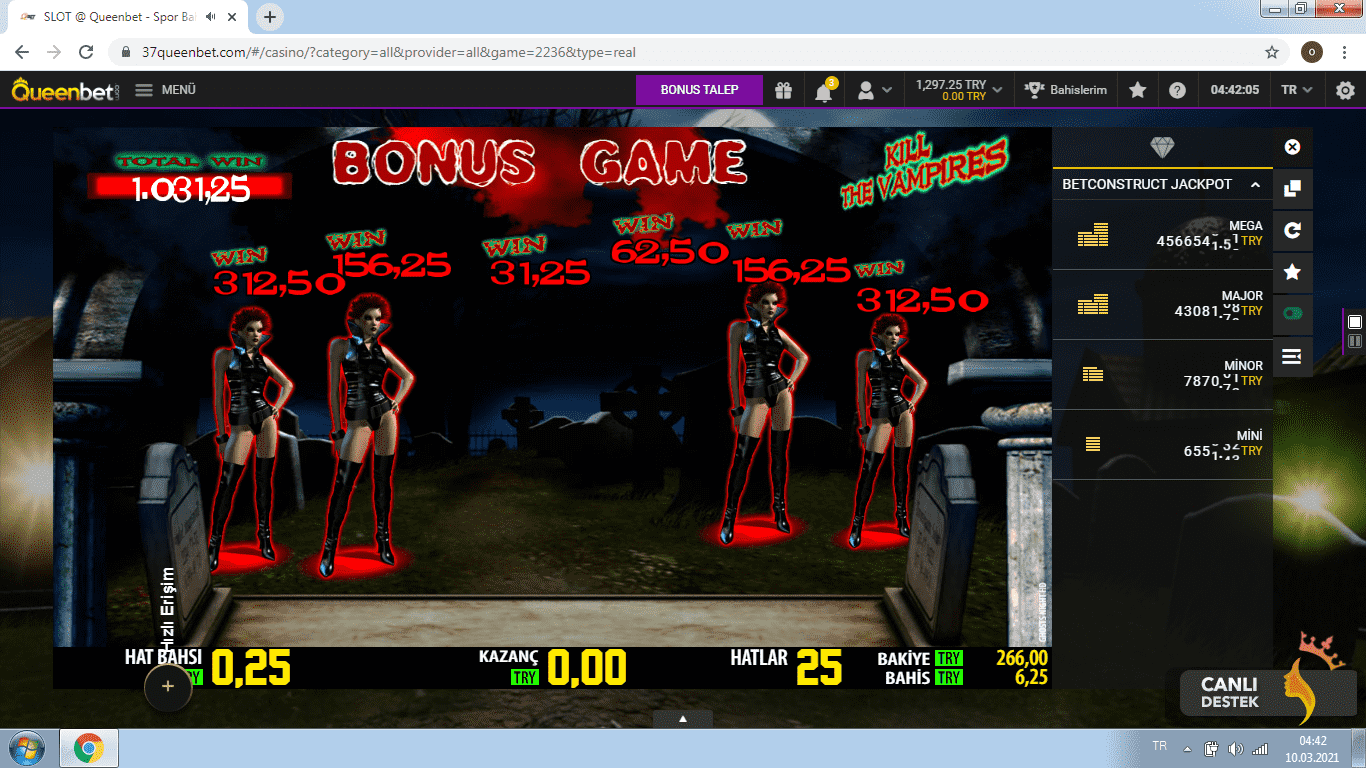
Task: Select the MİNİ jackpot row
Action: [x=1162, y=445]
